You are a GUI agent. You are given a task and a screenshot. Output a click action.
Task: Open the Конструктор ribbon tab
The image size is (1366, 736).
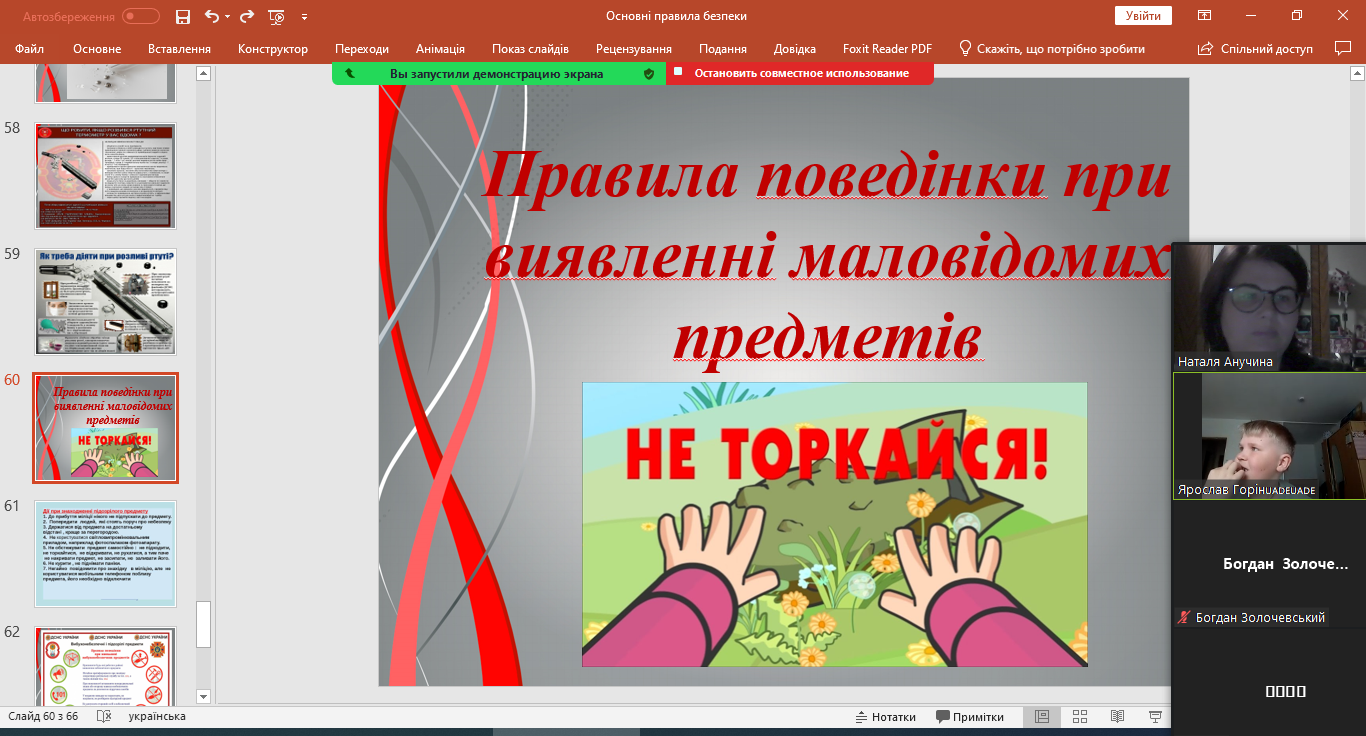point(273,48)
